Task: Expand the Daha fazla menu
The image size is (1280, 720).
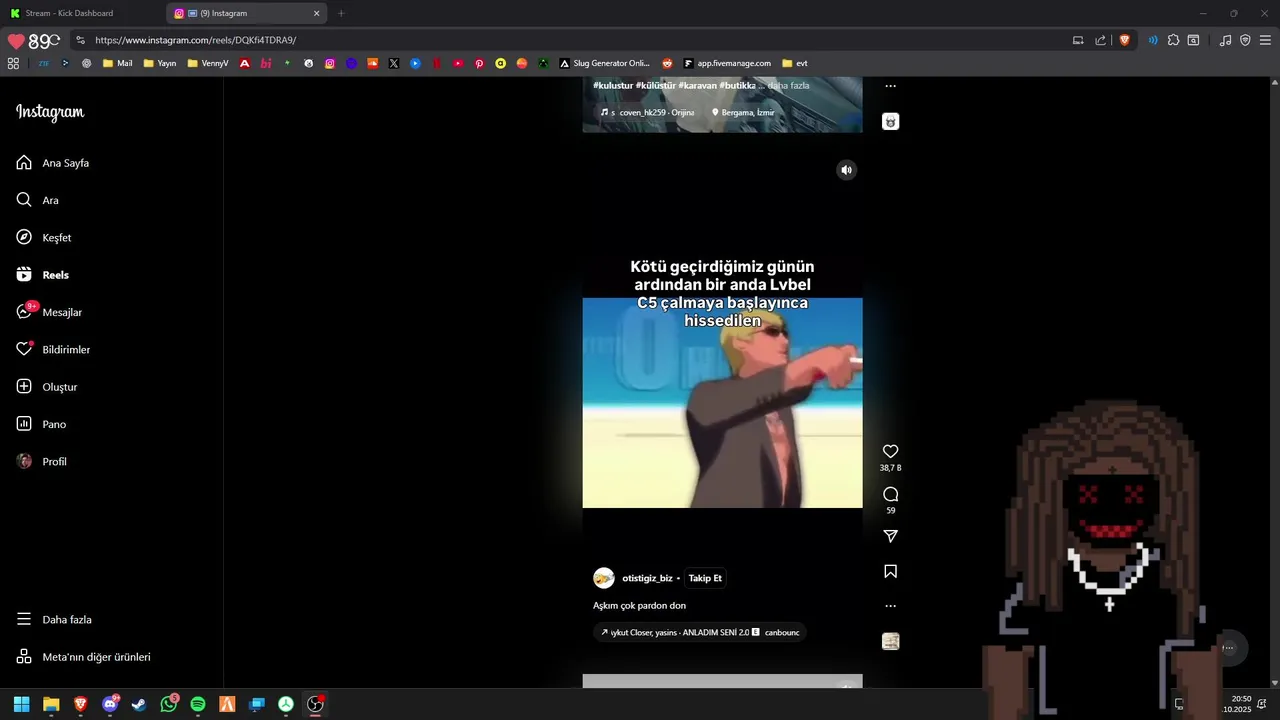Action: click(54, 620)
